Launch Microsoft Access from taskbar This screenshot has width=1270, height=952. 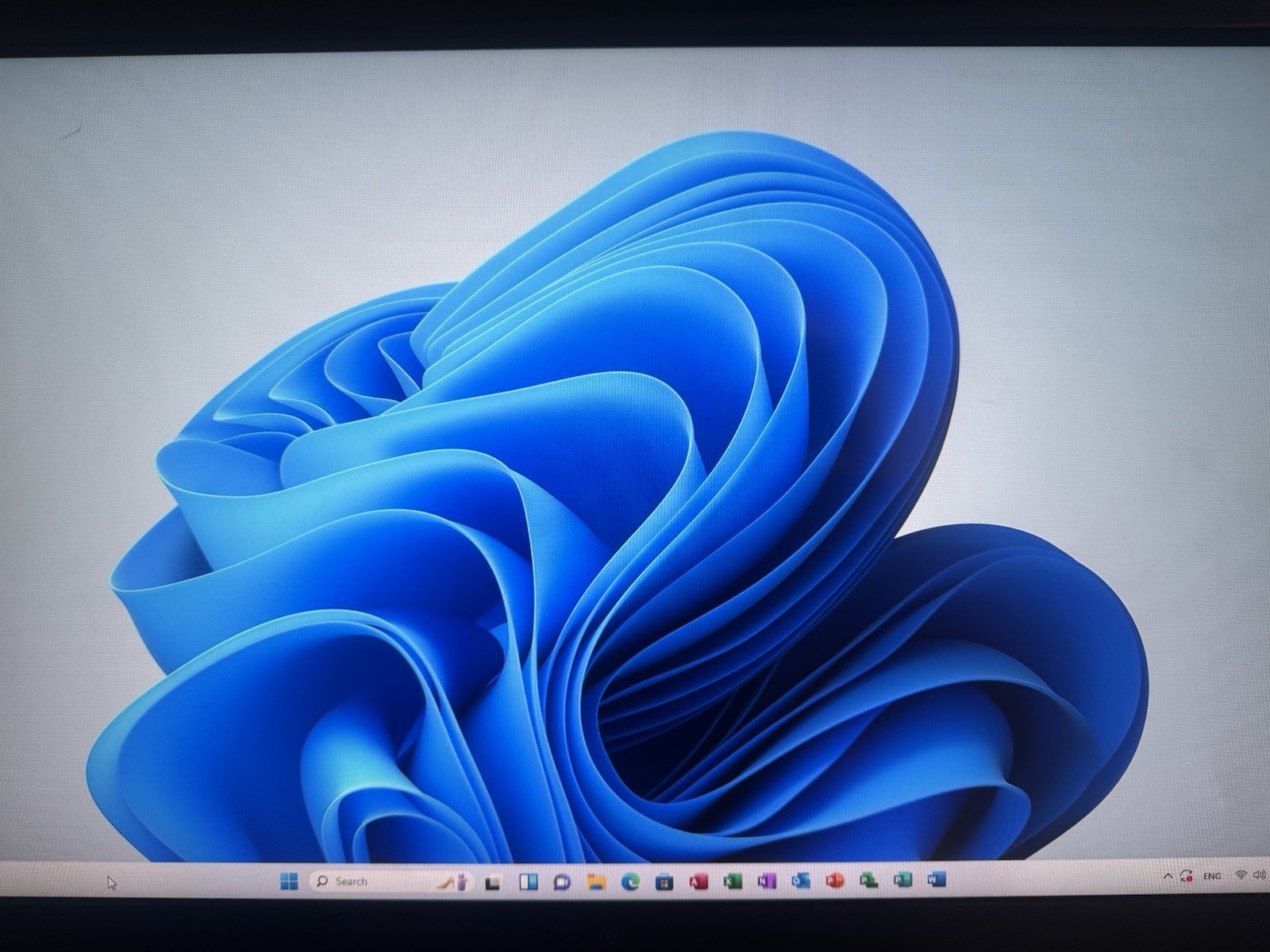point(698,881)
